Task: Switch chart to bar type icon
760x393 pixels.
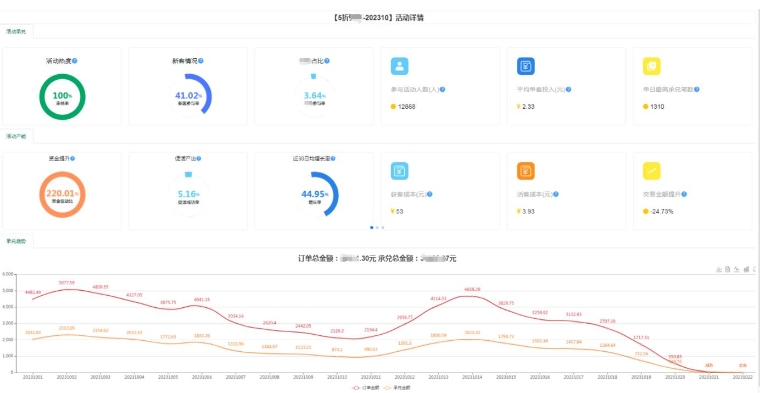Action: (x=746, y=269)
